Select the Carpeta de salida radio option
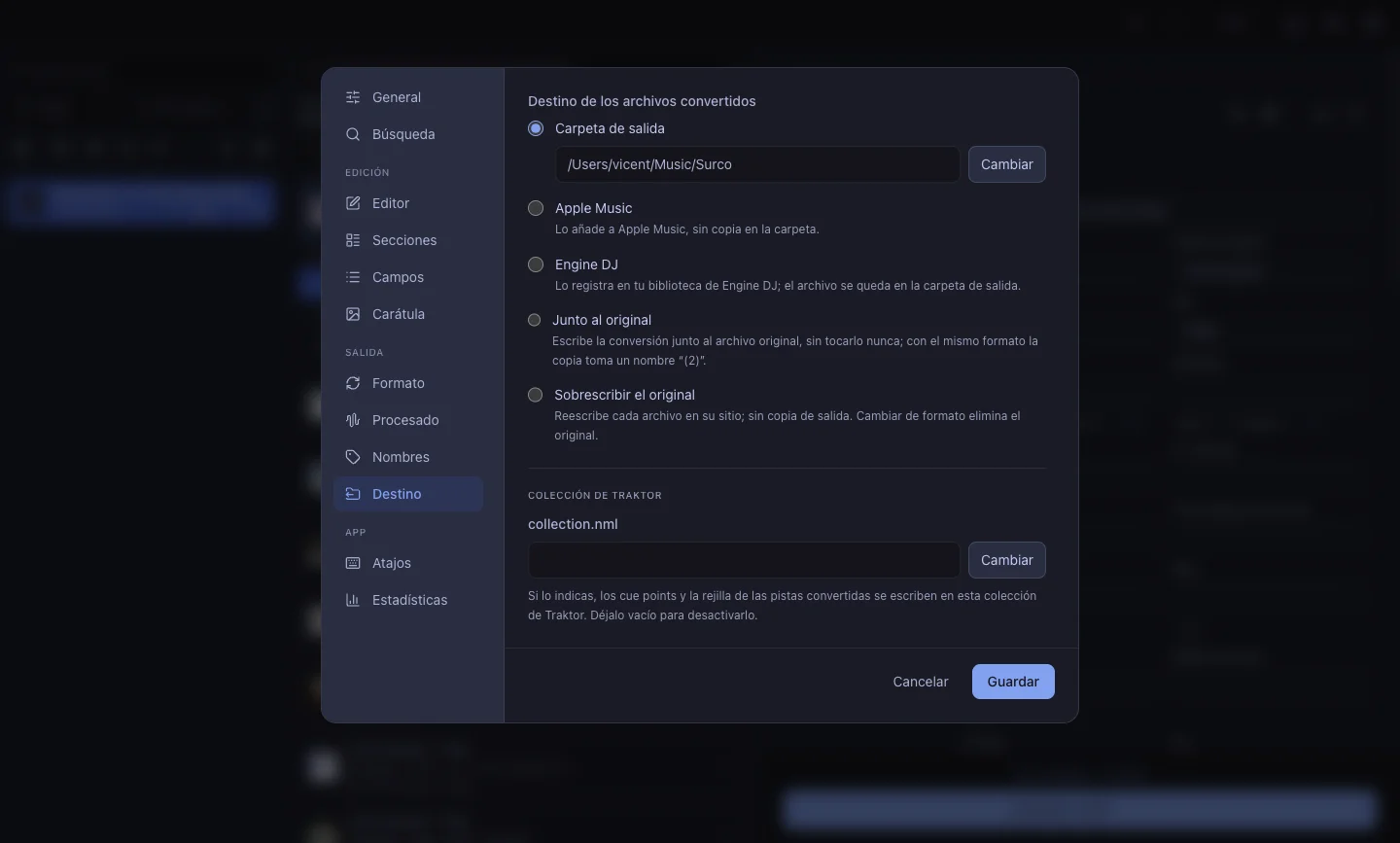 point(536,128)
